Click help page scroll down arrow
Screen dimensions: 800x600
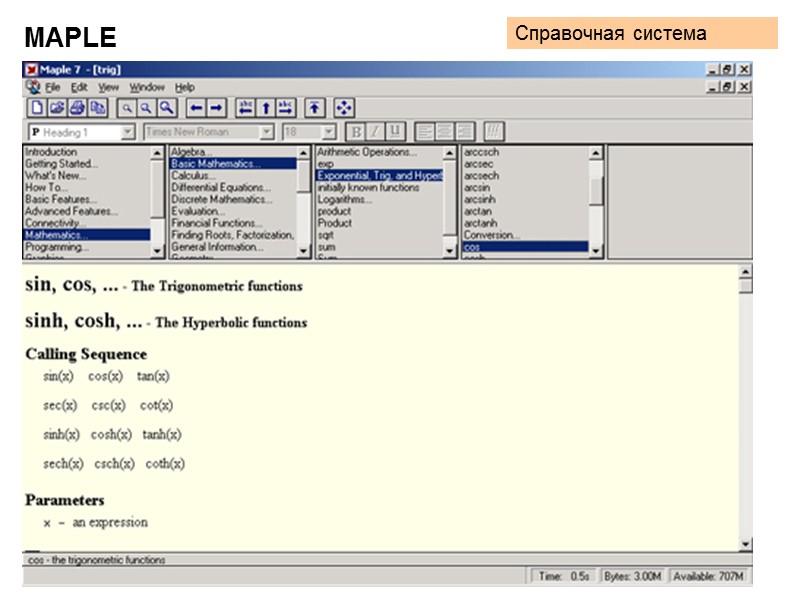[x=745, y=544]
